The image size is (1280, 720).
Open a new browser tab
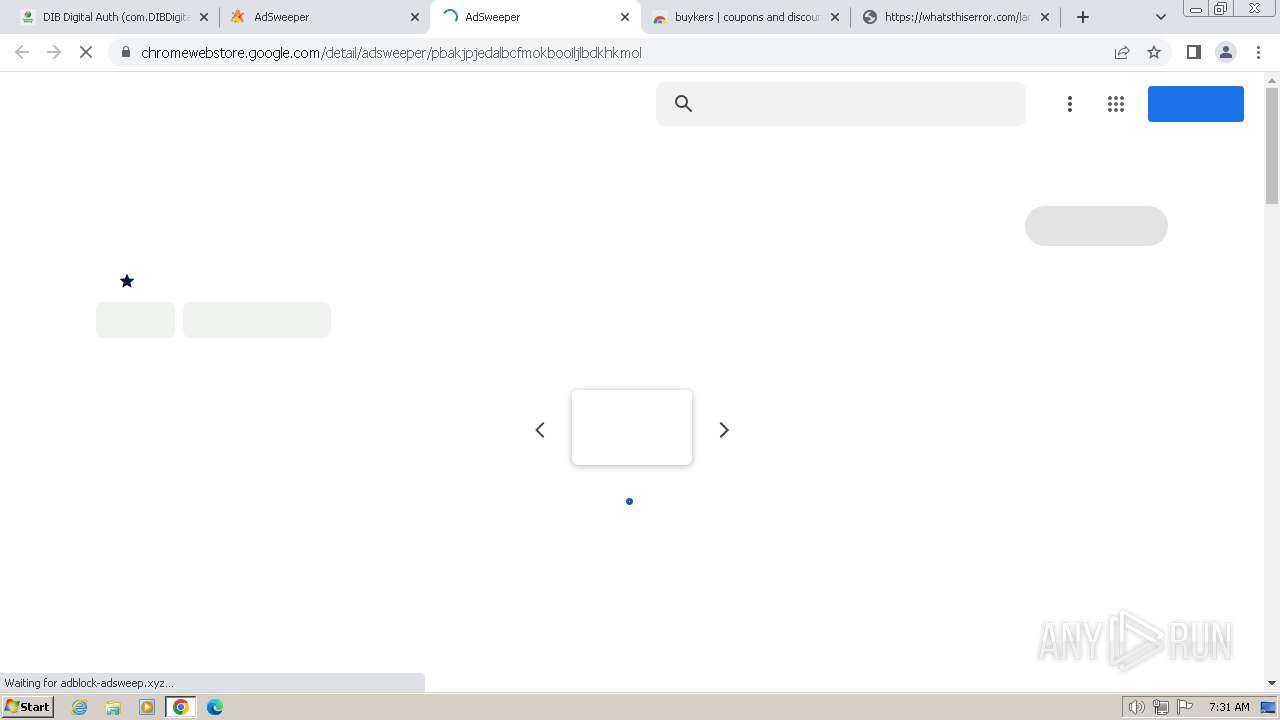tap(1083, 17)
